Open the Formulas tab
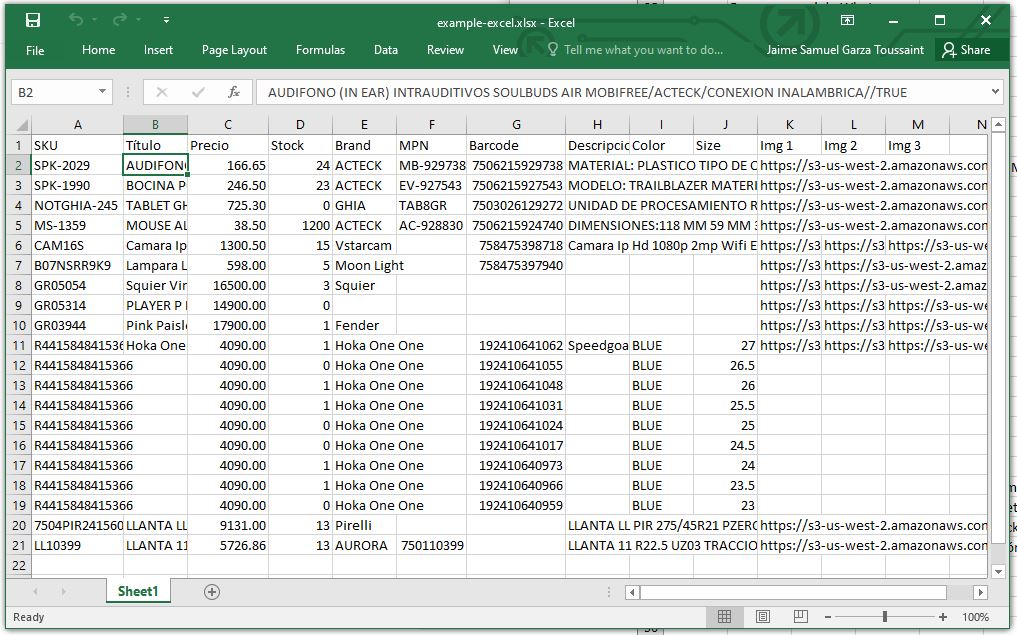This screenshot has width=1017, height=635. (x=320, y=50)
